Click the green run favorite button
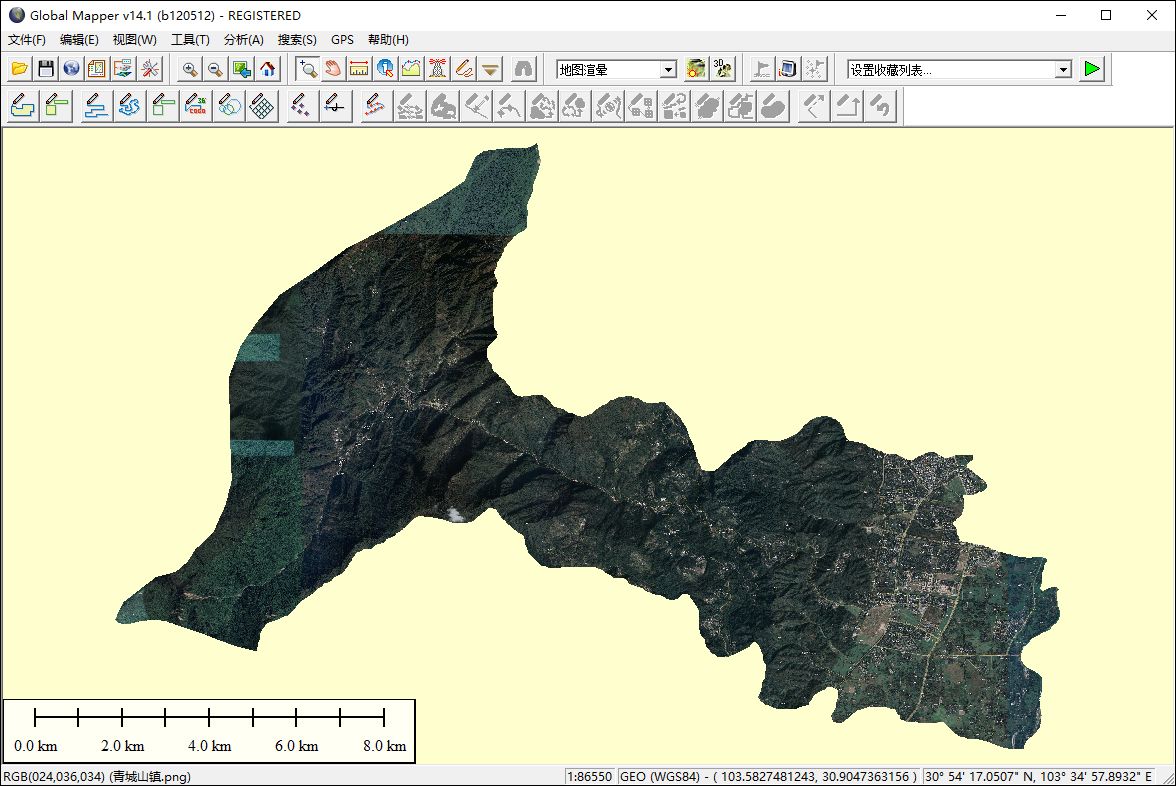 [x=1092, y=69]
